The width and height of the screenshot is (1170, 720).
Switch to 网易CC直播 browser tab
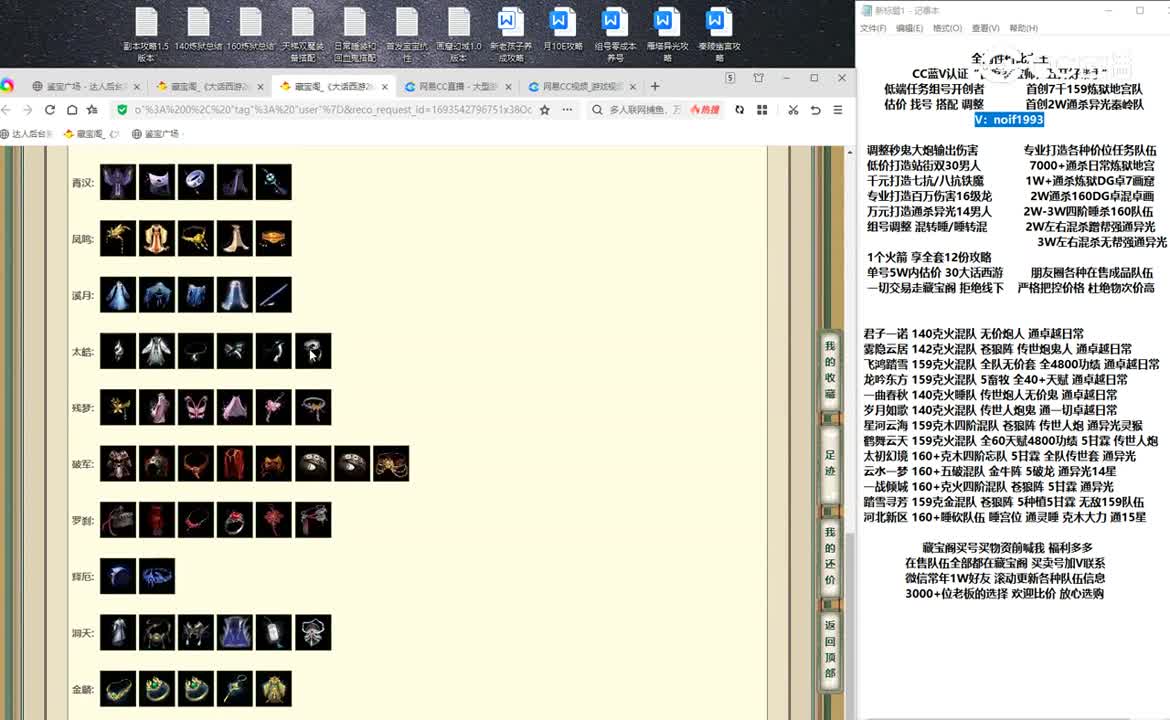pyautogui.click(x=457, y=87)
